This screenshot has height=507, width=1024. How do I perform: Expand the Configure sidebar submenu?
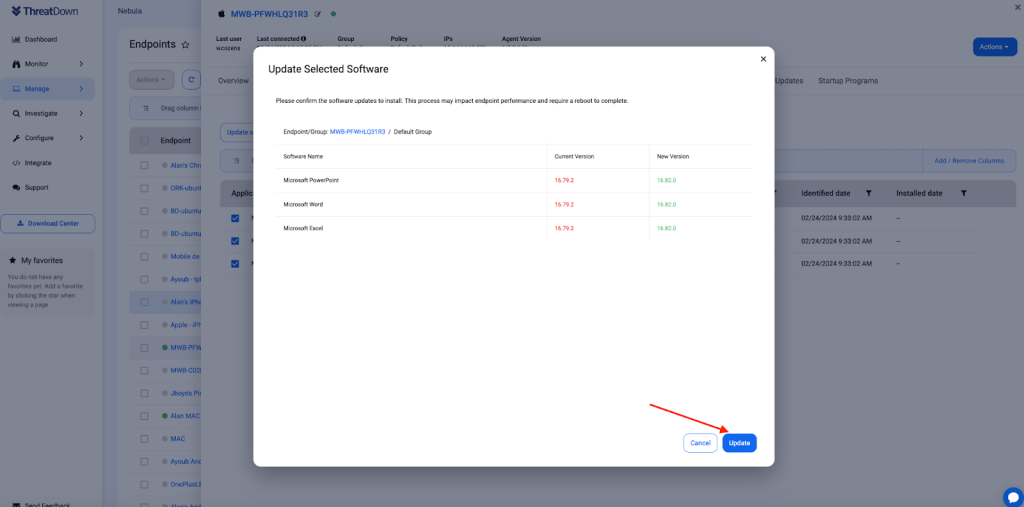point(81,138)
